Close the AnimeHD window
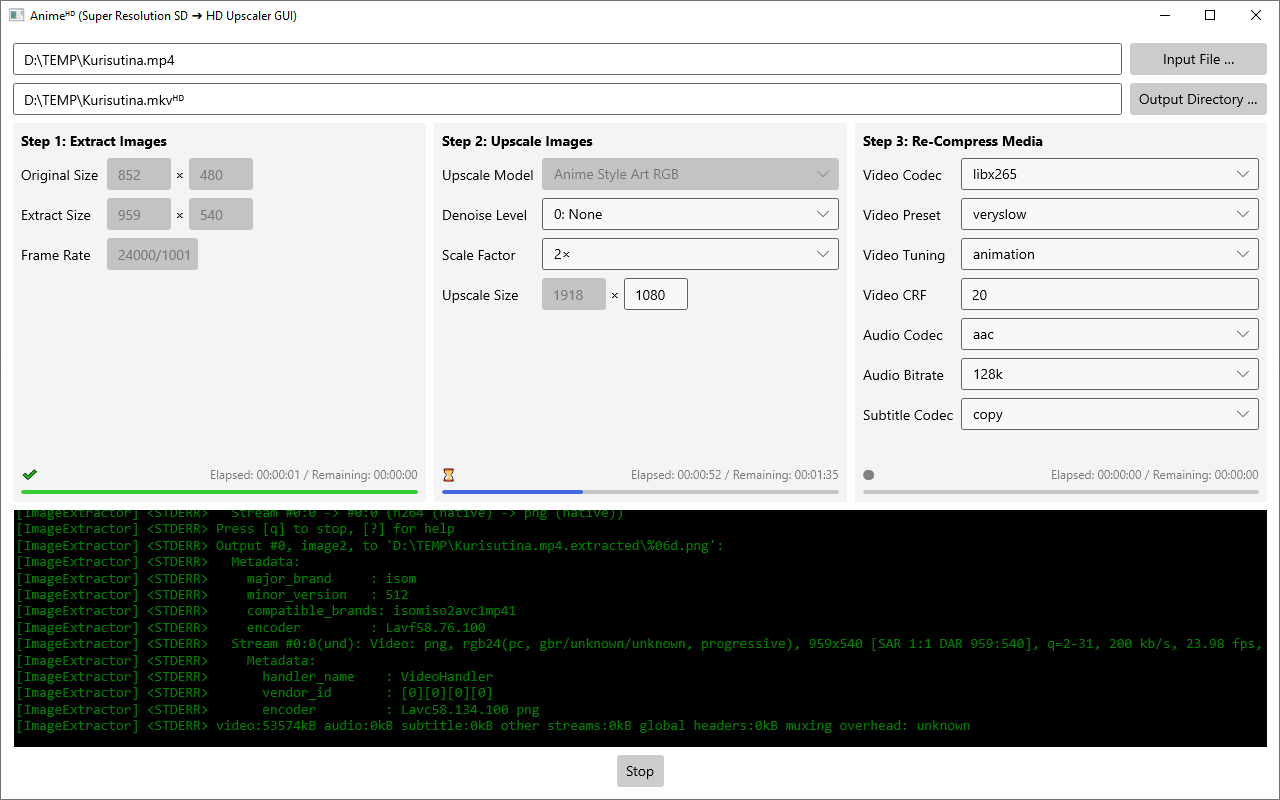This screenshot has width=1280, height=800. tap(1256, 15)
